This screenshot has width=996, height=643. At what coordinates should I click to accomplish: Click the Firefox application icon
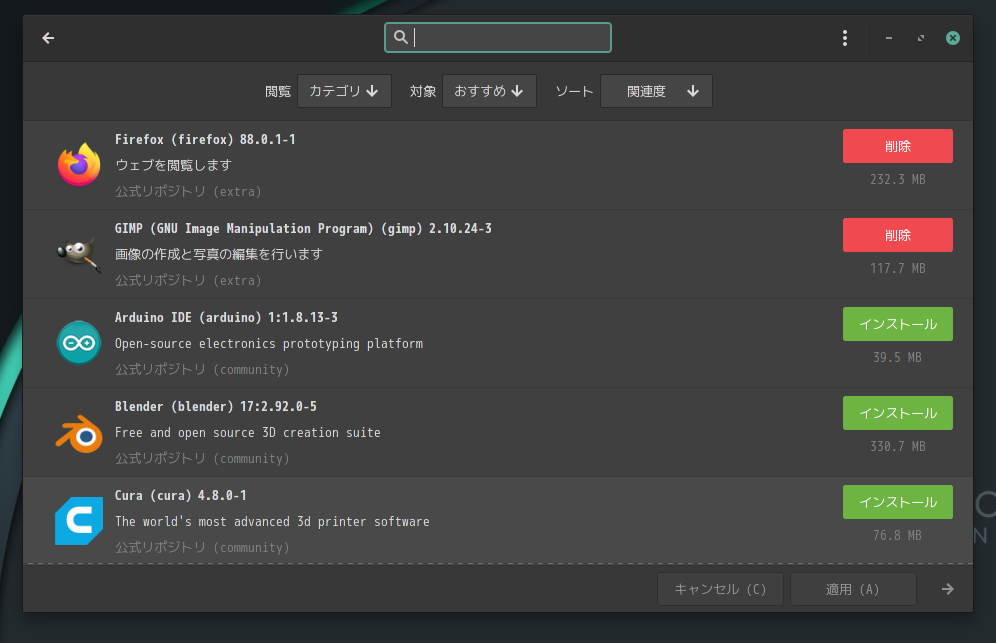(x=79, y=165)
